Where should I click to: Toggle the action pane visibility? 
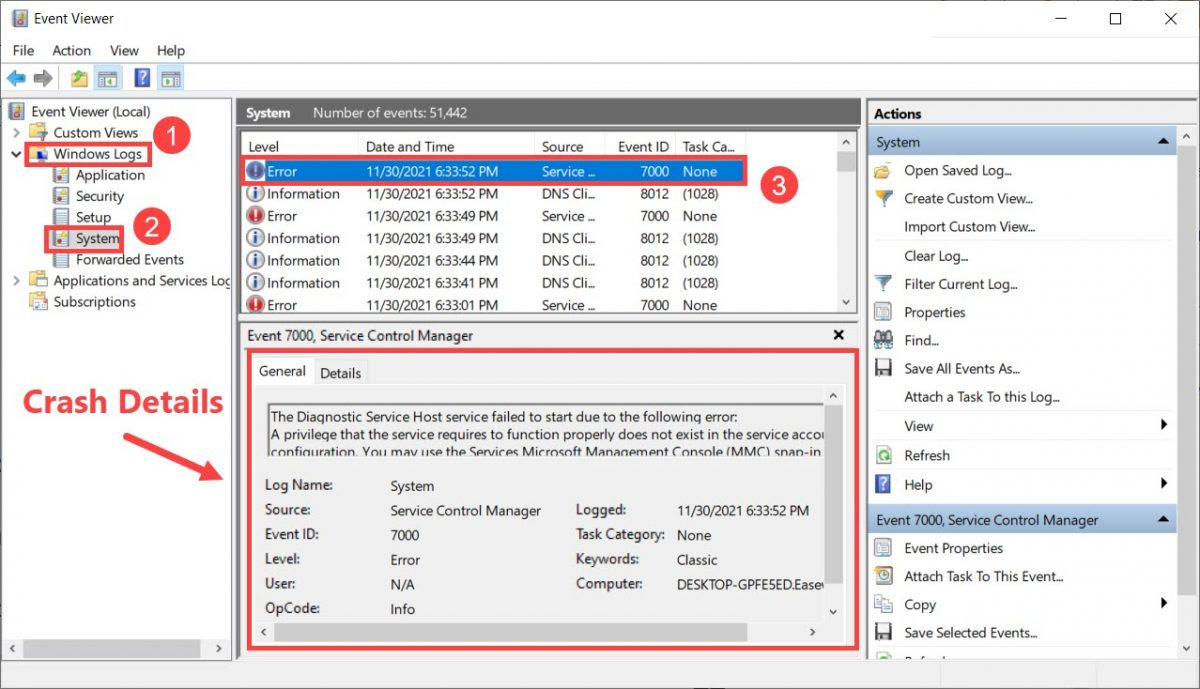tap(169, 78)
